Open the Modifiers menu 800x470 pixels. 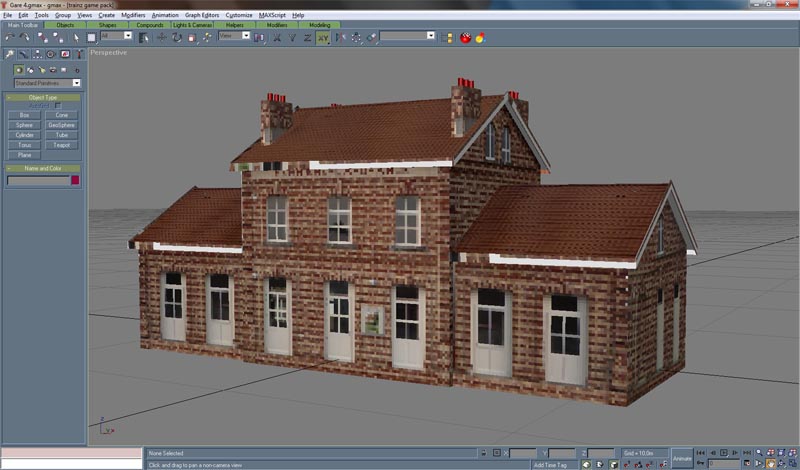(133, 16)
